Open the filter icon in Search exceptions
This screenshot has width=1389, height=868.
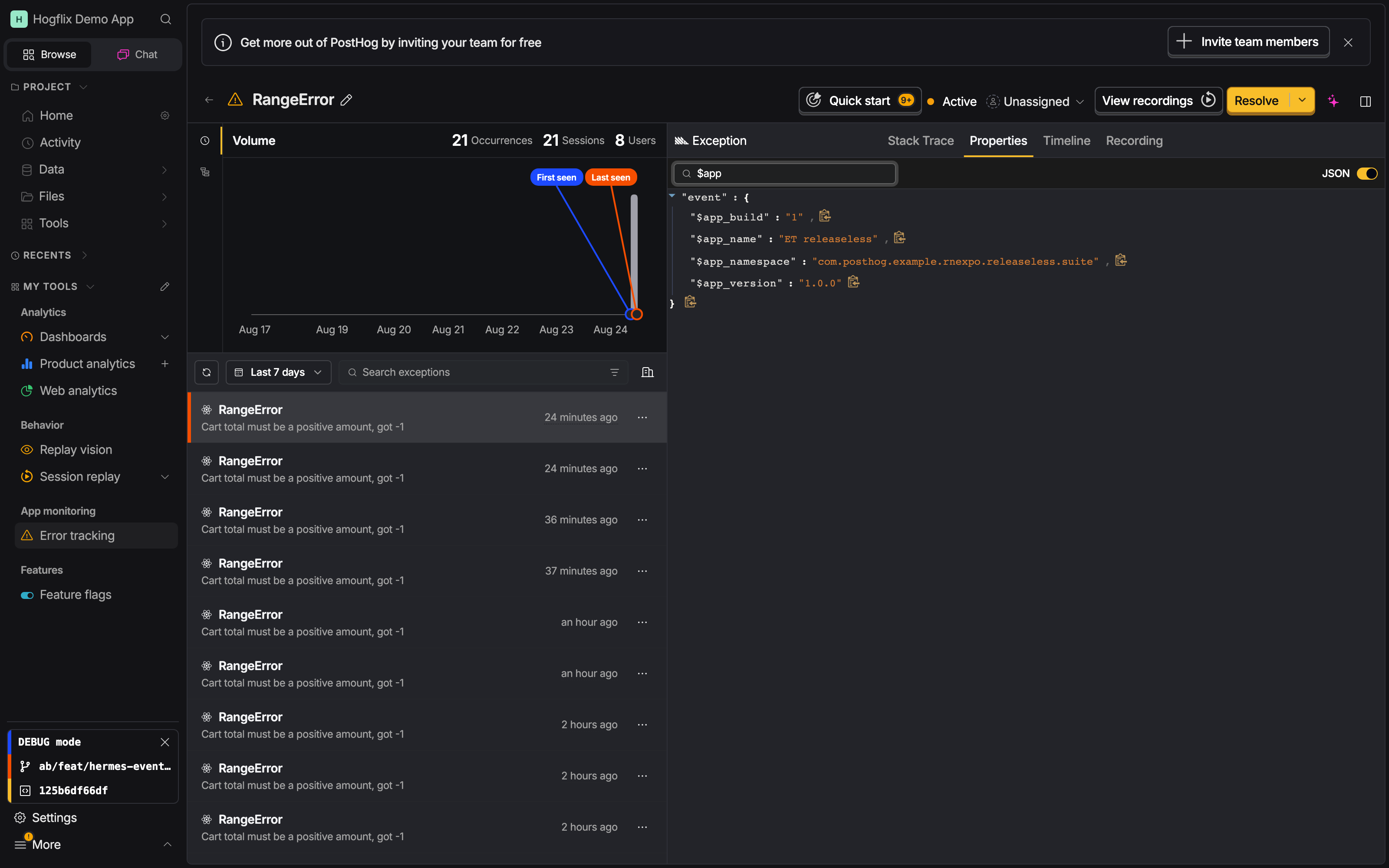pos(614,372)
